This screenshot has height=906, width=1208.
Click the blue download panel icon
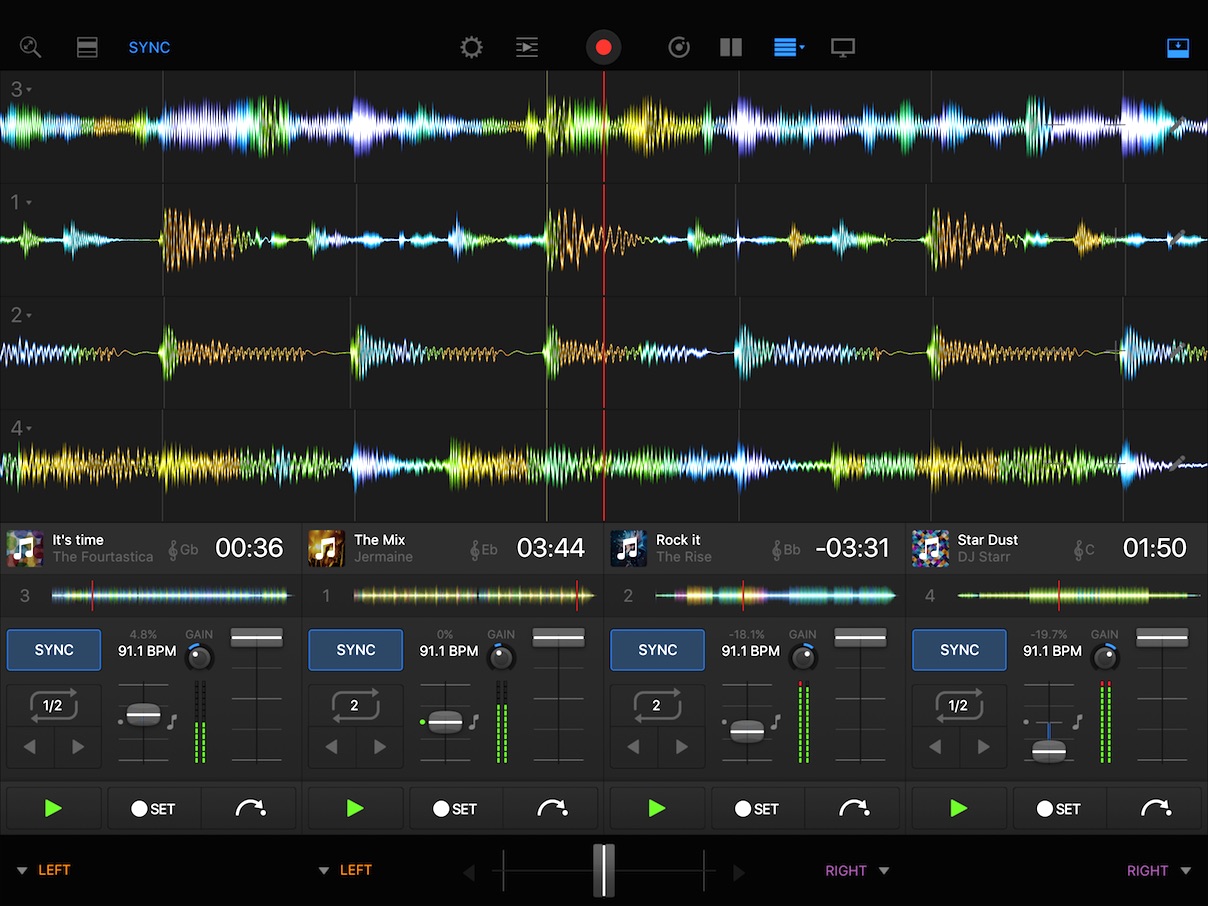[1178, 47]
